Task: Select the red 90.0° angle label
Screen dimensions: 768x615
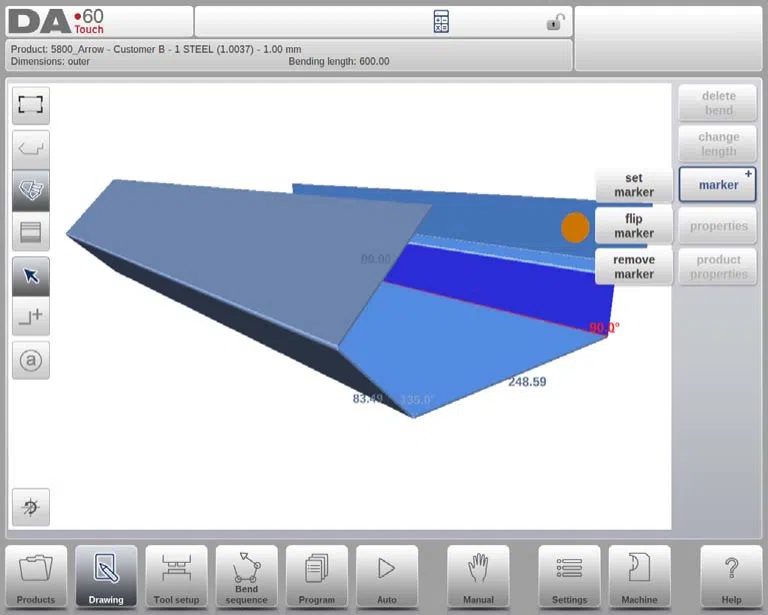Action: pos(604,327)
